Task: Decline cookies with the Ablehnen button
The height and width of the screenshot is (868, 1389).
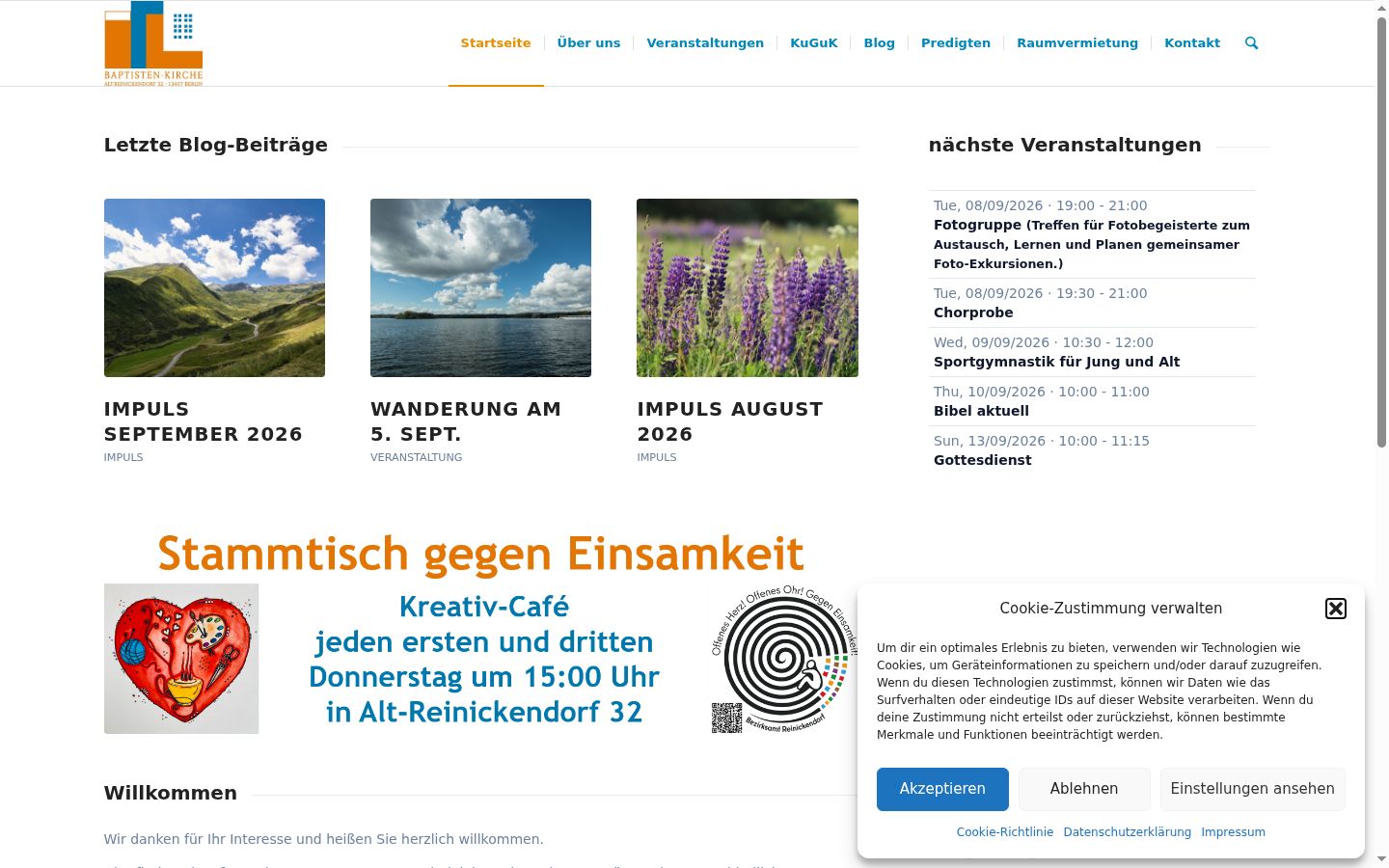Action: 1084,789
